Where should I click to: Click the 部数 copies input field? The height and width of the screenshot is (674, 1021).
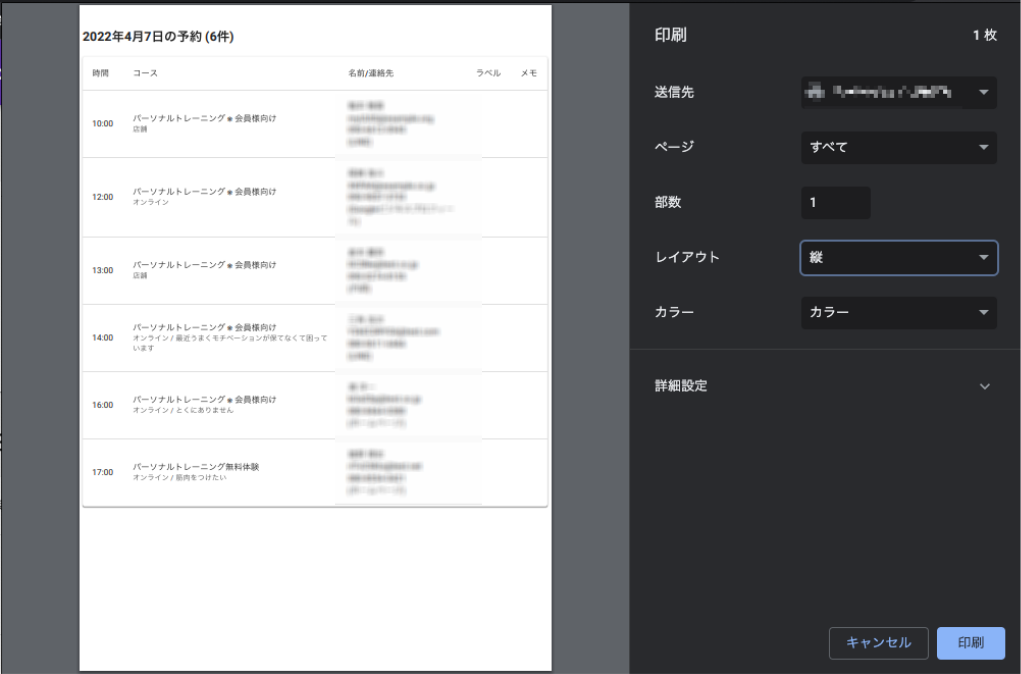tap(835, 203)
